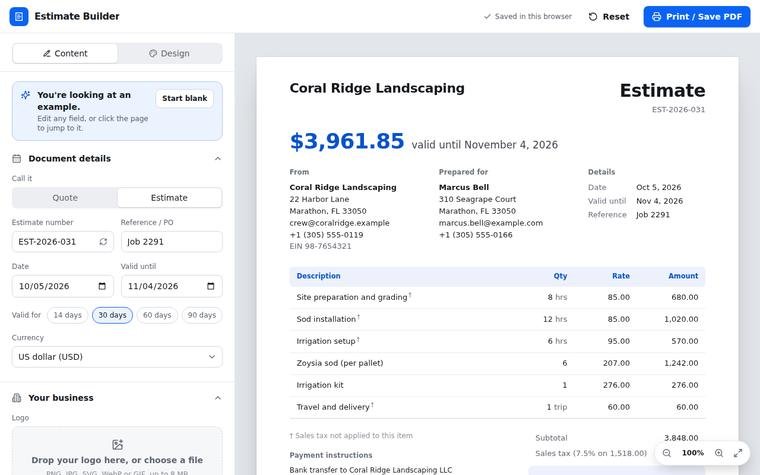The height and width of the screenshot is (475, 760).
Task: Collapse the Your business section
Action: [218, 398]
